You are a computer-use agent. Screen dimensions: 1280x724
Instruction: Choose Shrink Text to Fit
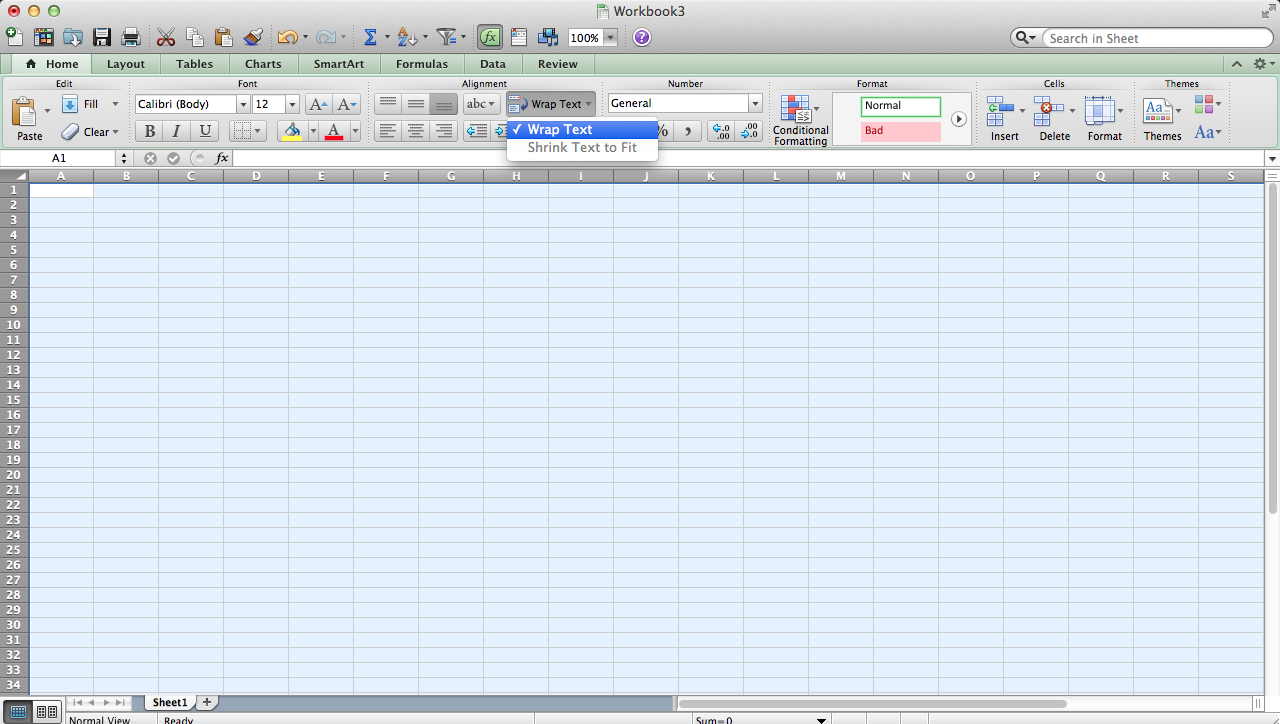[583, 147]
